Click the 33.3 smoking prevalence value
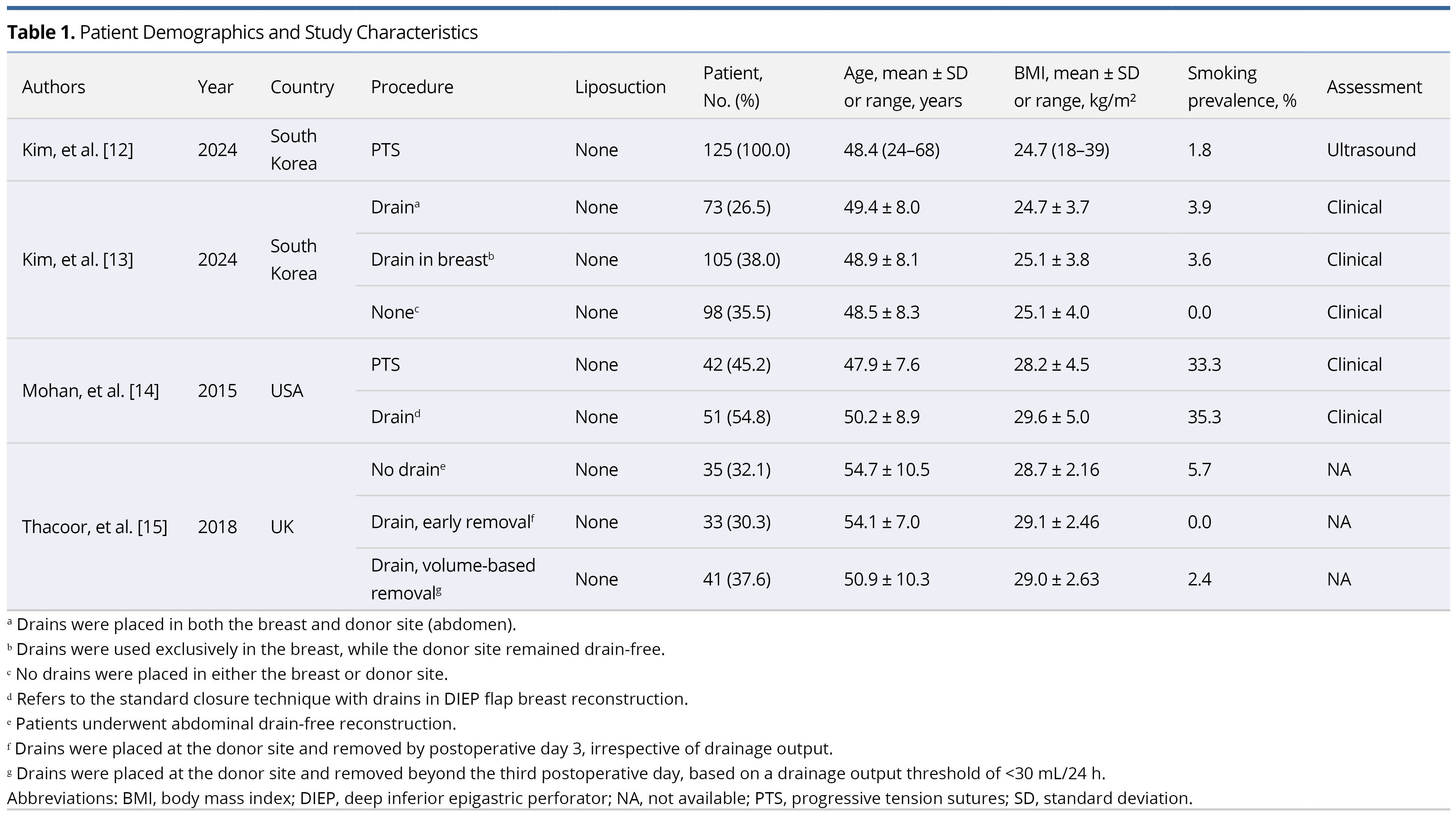The width and height of the screenshot is (1456, 815). click(1205, 364)
